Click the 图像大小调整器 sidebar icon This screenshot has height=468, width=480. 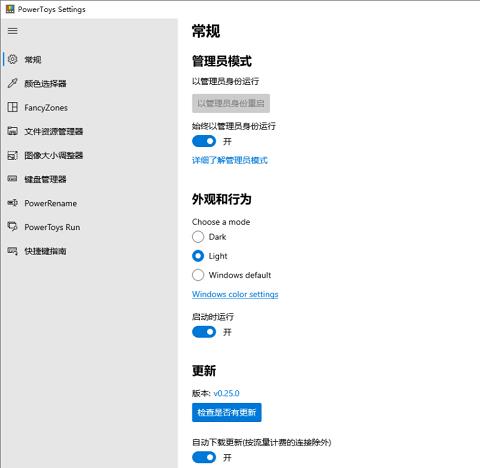(13, 155)
